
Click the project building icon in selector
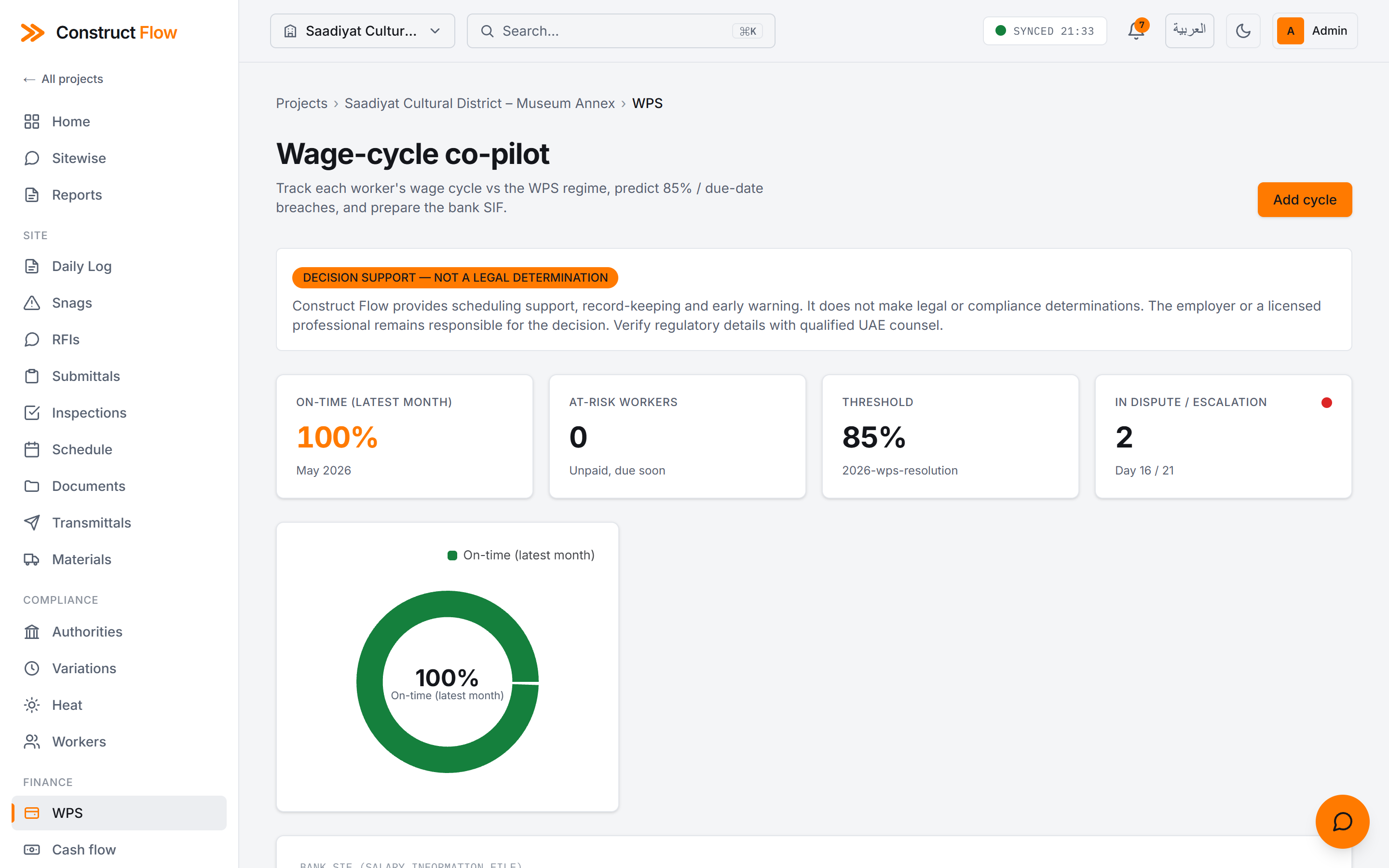[x=290, y=31]
